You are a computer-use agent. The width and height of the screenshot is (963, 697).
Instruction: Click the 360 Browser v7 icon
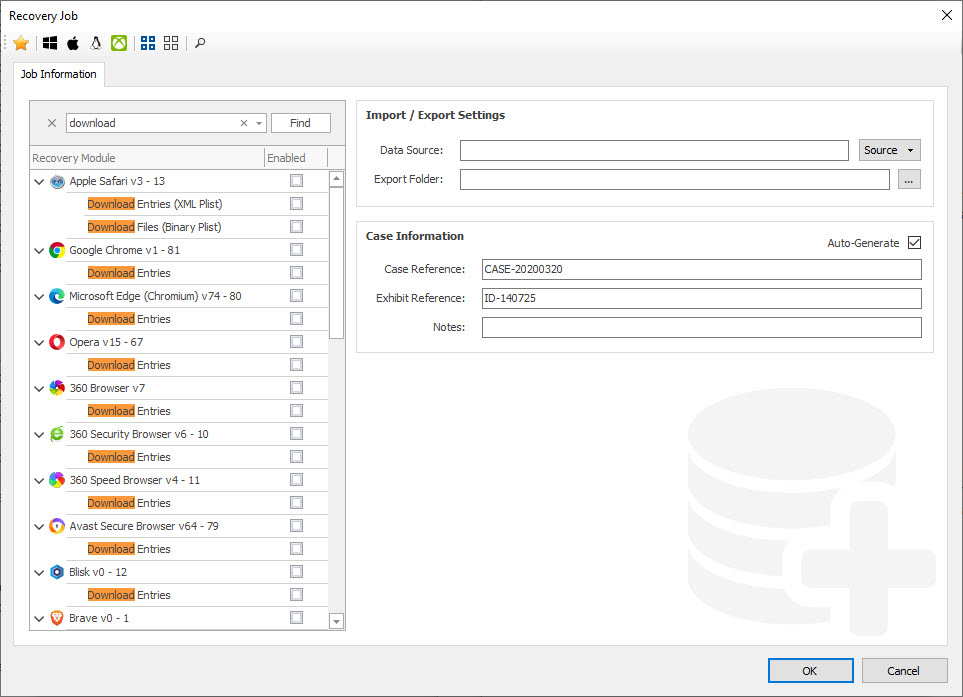(57, 388)
